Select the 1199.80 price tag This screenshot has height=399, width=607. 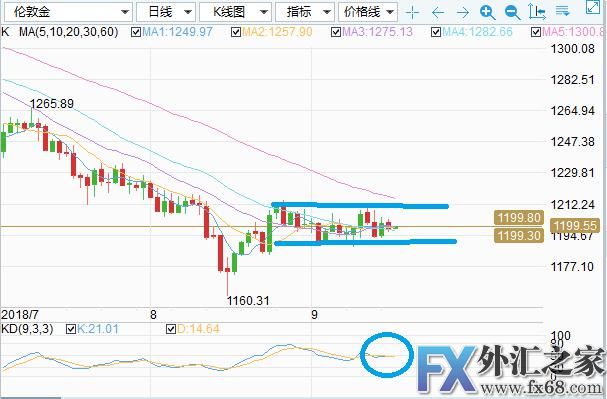coord(519,218)
